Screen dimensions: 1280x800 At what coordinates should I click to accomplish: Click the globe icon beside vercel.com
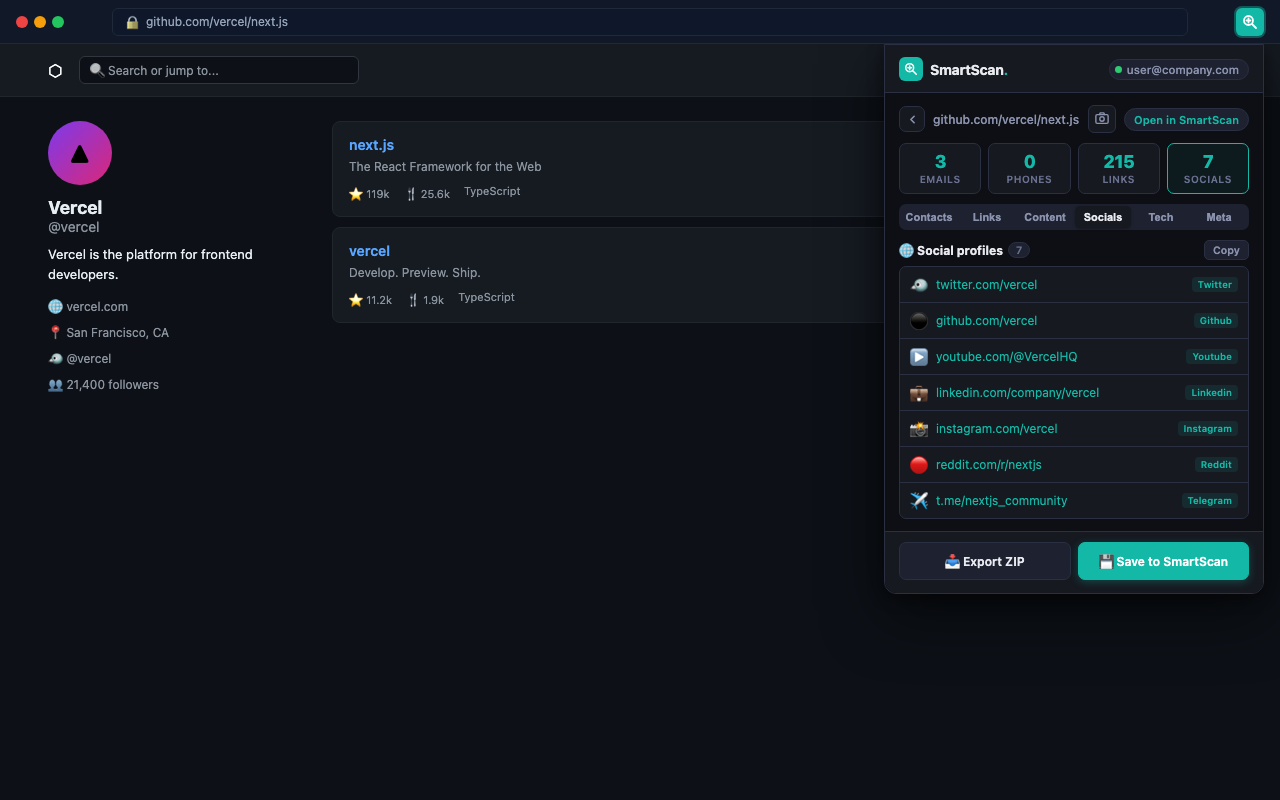click(55, 307)
